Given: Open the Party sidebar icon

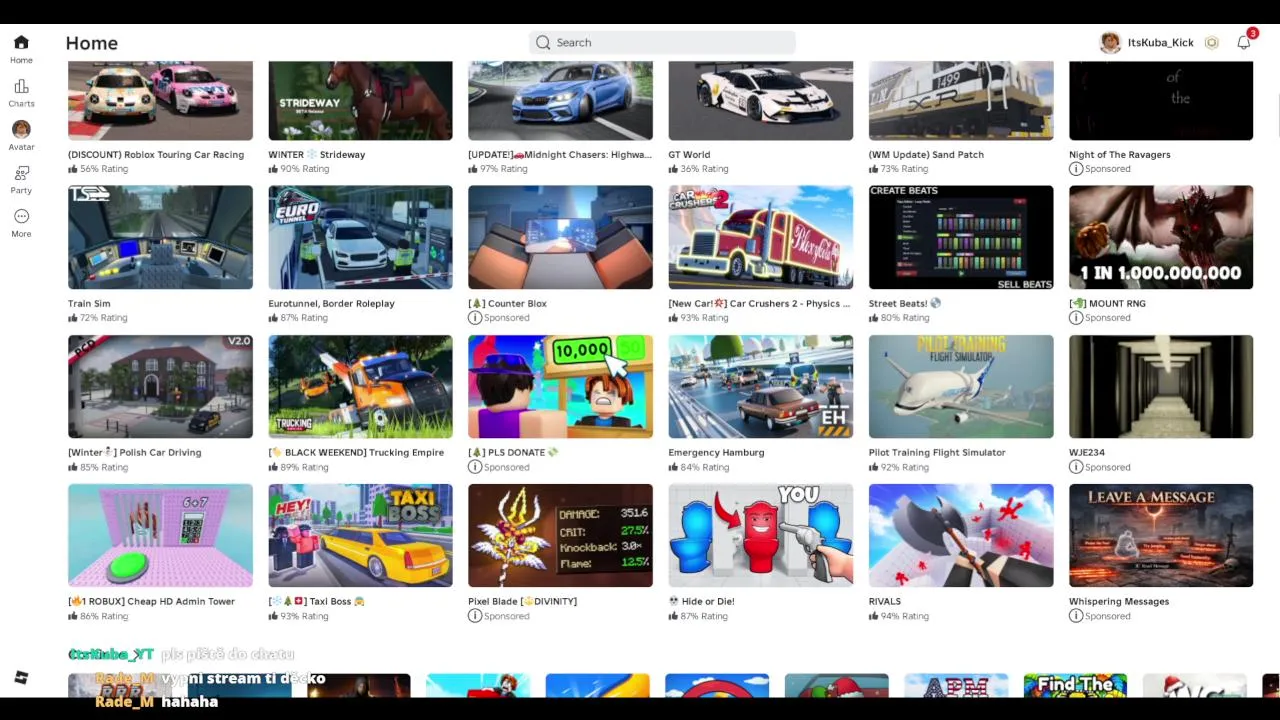Looking at the screenshot, I should (x=21, y=173).
